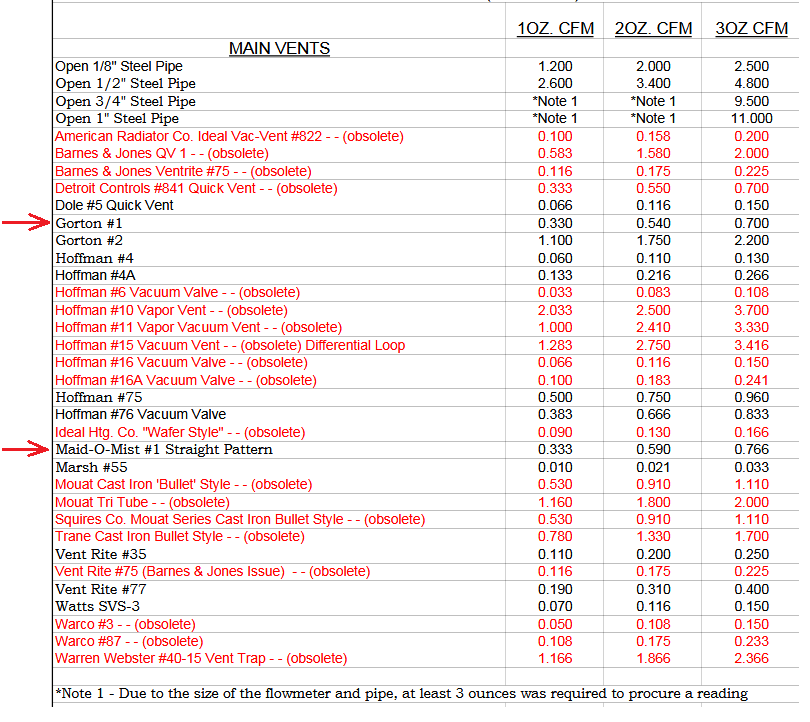Select the 'Vent Rite #35' label

(x=101, y=555)
